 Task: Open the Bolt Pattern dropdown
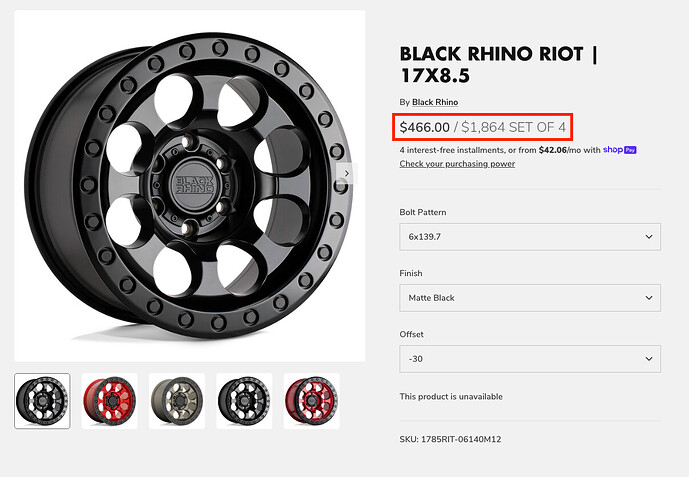pos(530,237)
